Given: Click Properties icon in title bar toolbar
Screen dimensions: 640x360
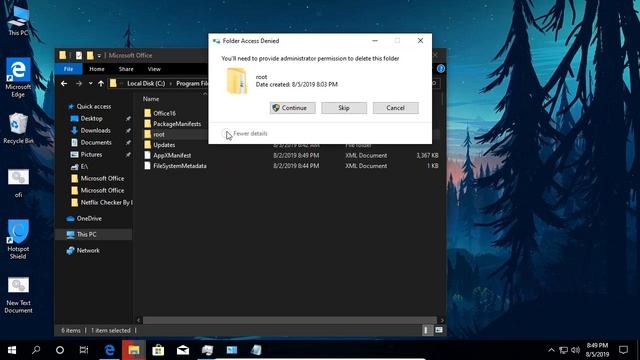Looking at the screenshot, I should (79, 56).
